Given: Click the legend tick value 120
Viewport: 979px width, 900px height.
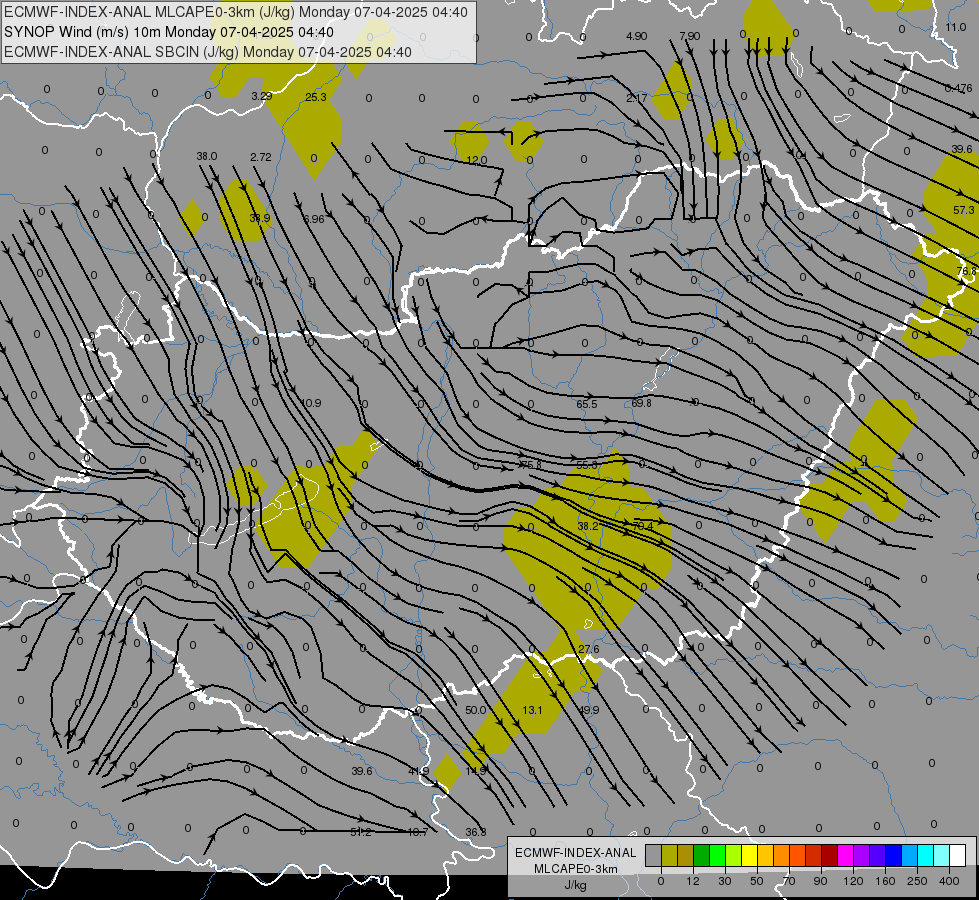Looking at the screenshot, I should click(853, 881).
